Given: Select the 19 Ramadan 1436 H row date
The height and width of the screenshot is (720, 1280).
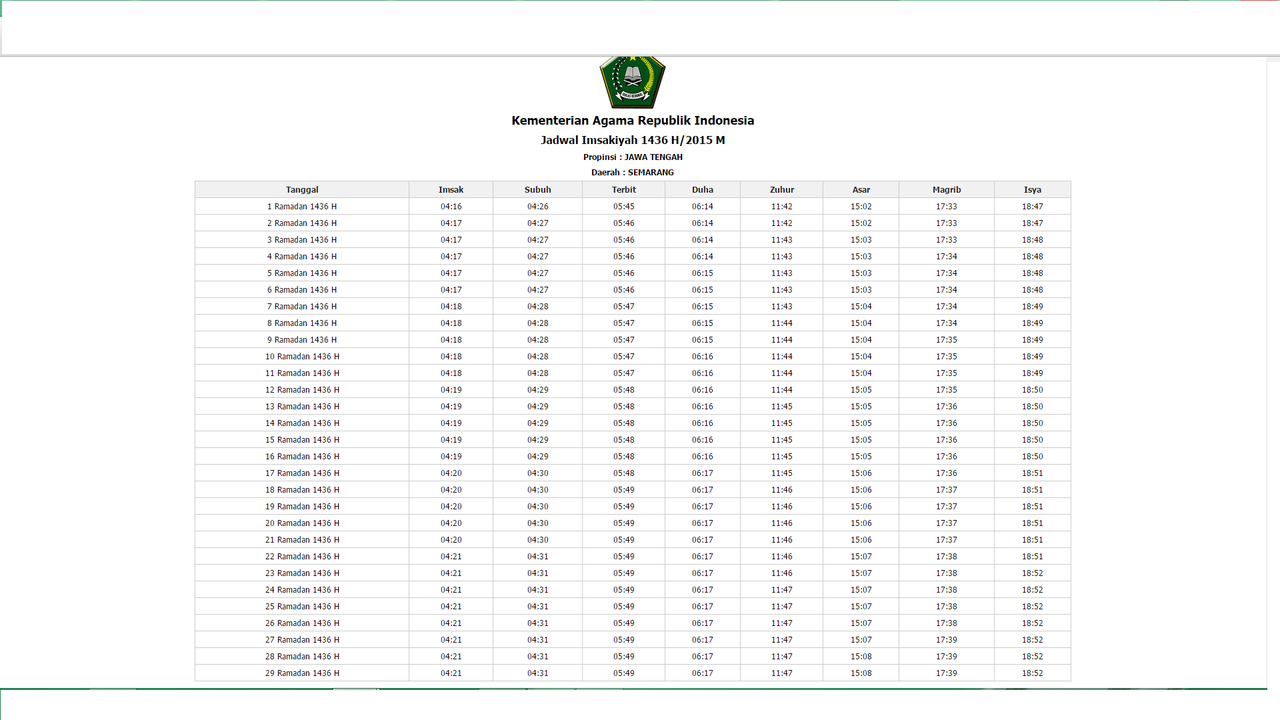Looking at the screenshot, I should (x=302, y=507).
